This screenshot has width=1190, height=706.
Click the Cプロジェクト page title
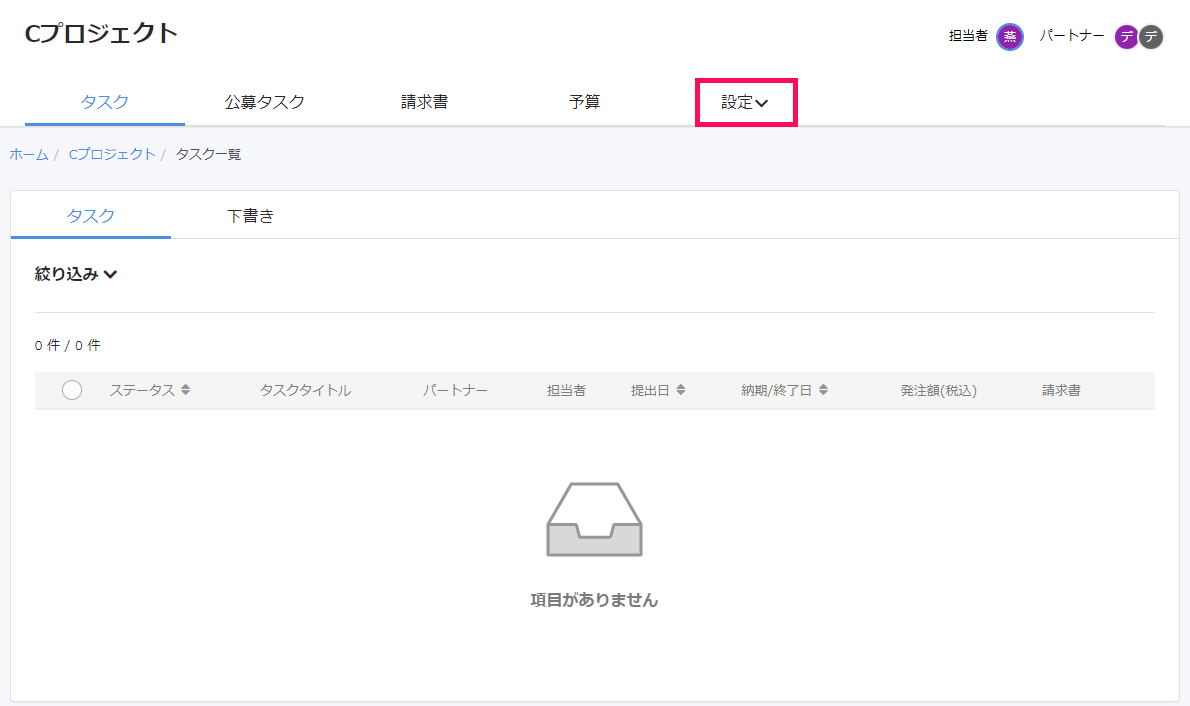point(102,33)
